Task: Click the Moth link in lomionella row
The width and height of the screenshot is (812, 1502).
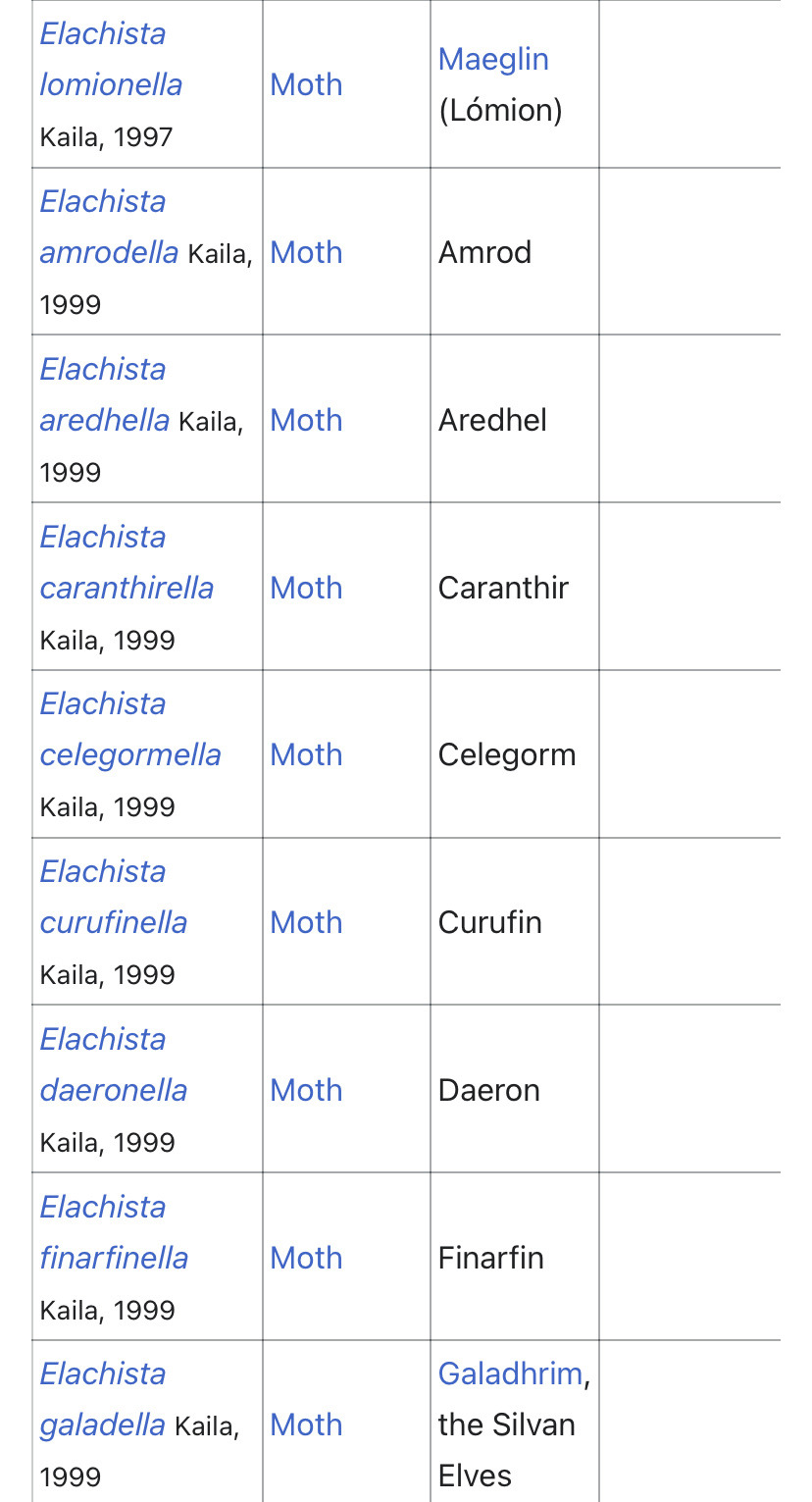Action: (306, 84)
